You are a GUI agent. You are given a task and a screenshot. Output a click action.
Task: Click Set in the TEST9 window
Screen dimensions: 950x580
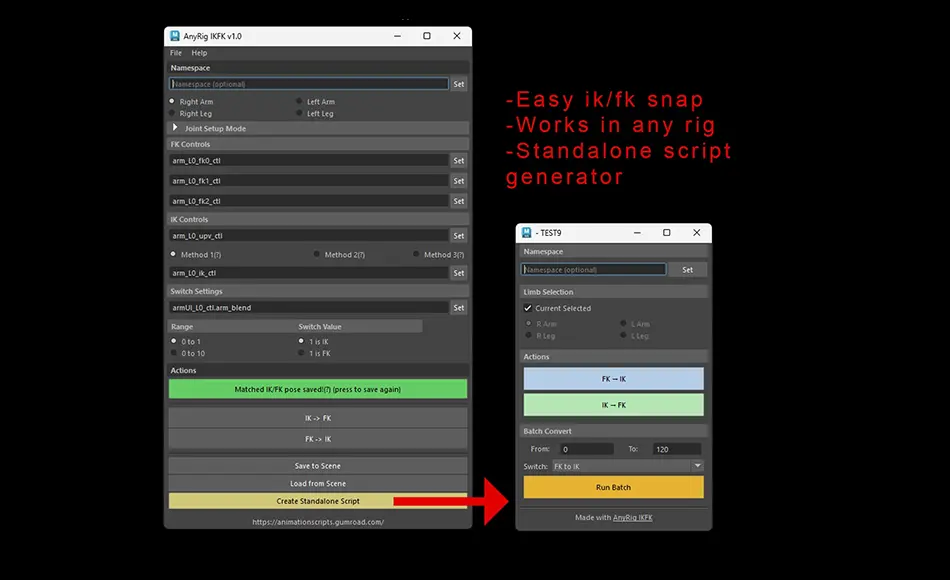[687, 270]
